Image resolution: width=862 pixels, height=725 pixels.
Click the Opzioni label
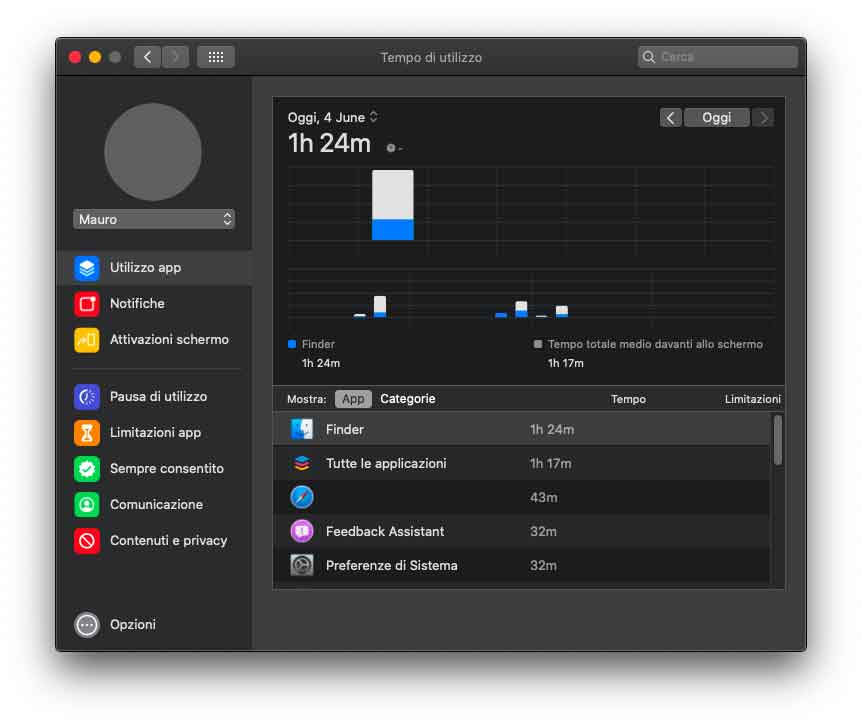click(x=132, y=625)
